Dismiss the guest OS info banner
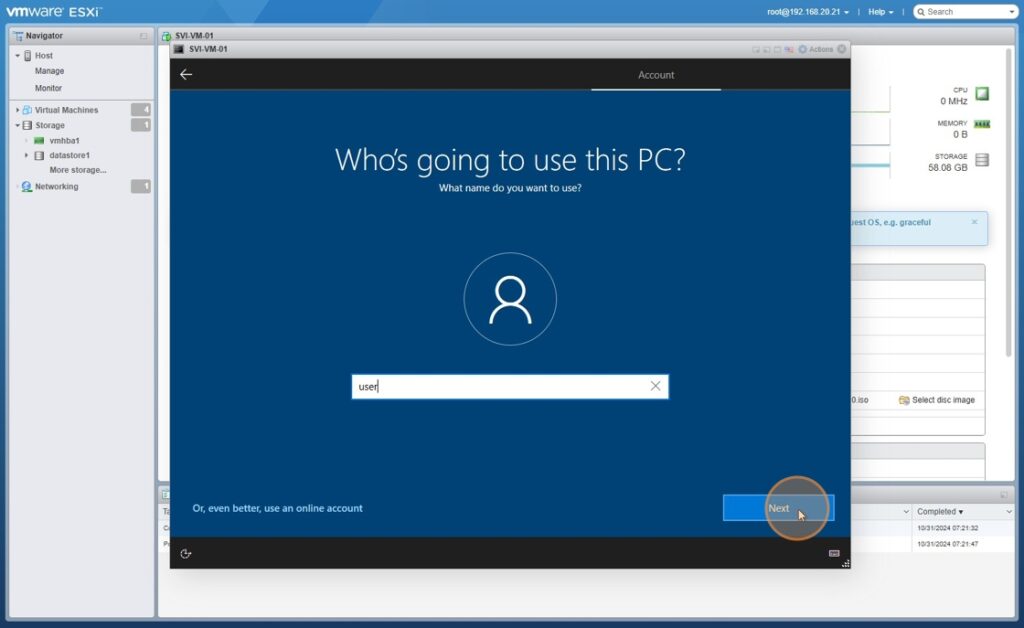The height and width of the screenshot is (628, 1024). pos(974,222)
